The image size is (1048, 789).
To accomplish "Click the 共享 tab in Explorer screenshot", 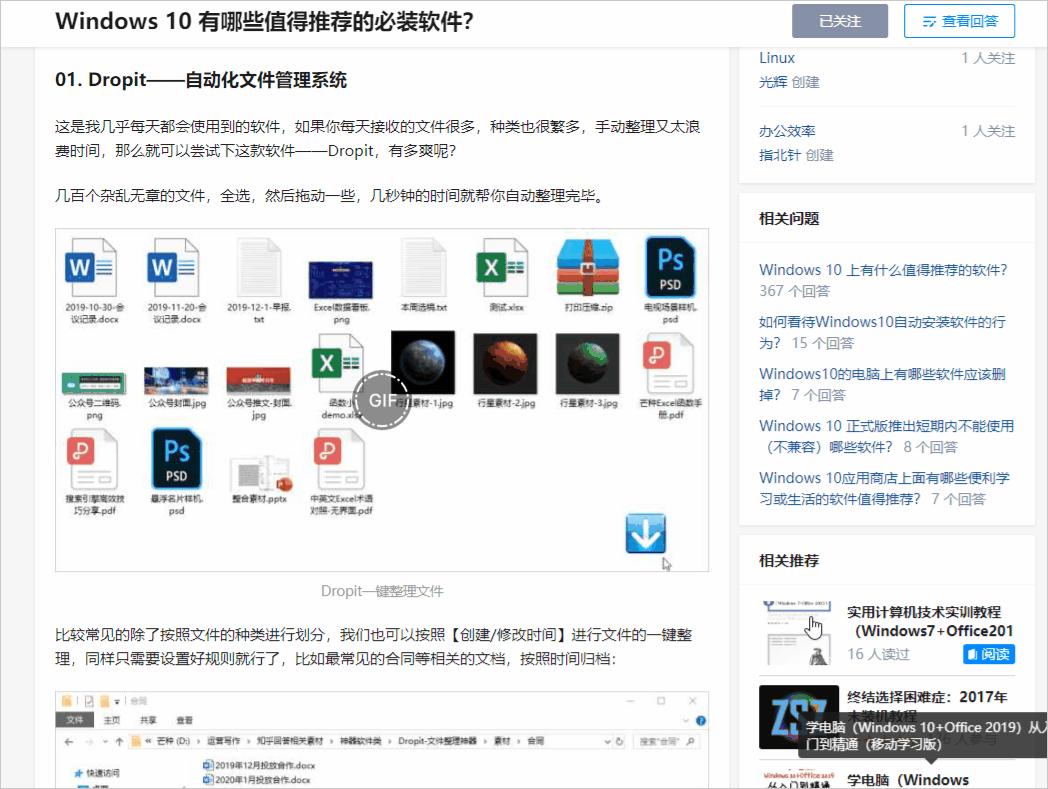I will coord(148,720).
